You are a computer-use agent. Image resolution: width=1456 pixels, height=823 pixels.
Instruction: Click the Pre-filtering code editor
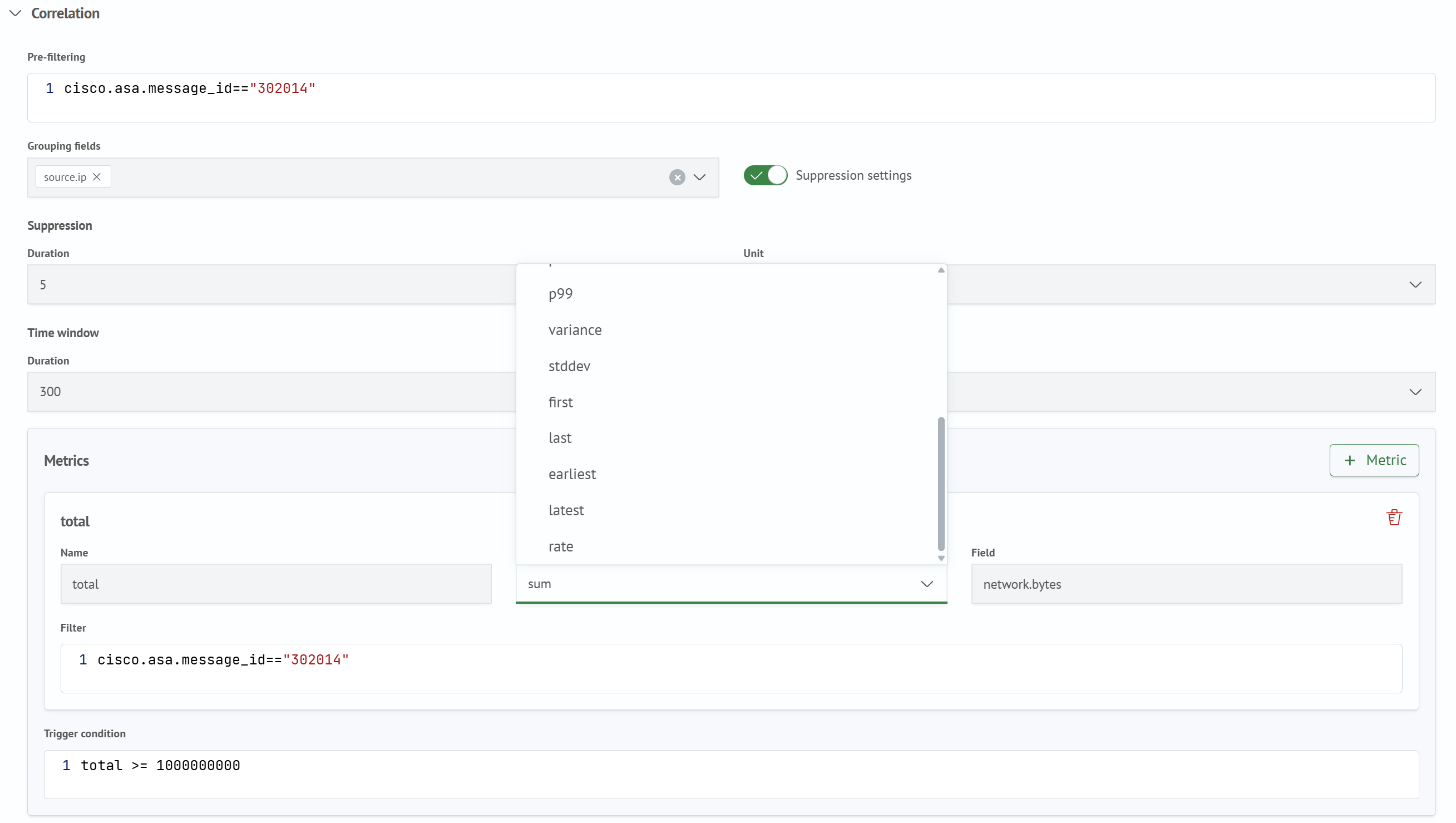(732, 97)
